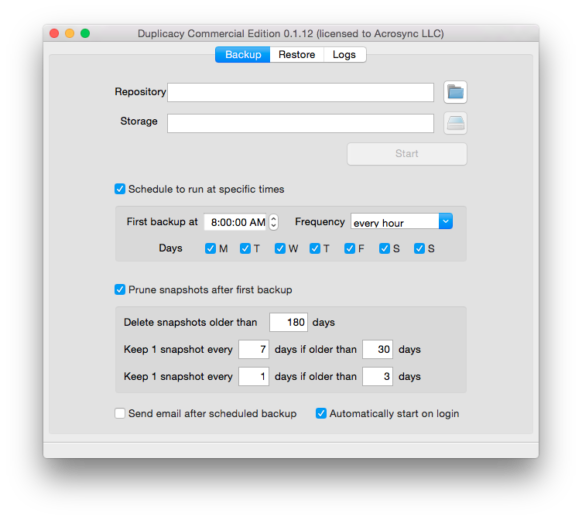
Task: Uncheck Schedule to run at specific times
Action: 120,189
